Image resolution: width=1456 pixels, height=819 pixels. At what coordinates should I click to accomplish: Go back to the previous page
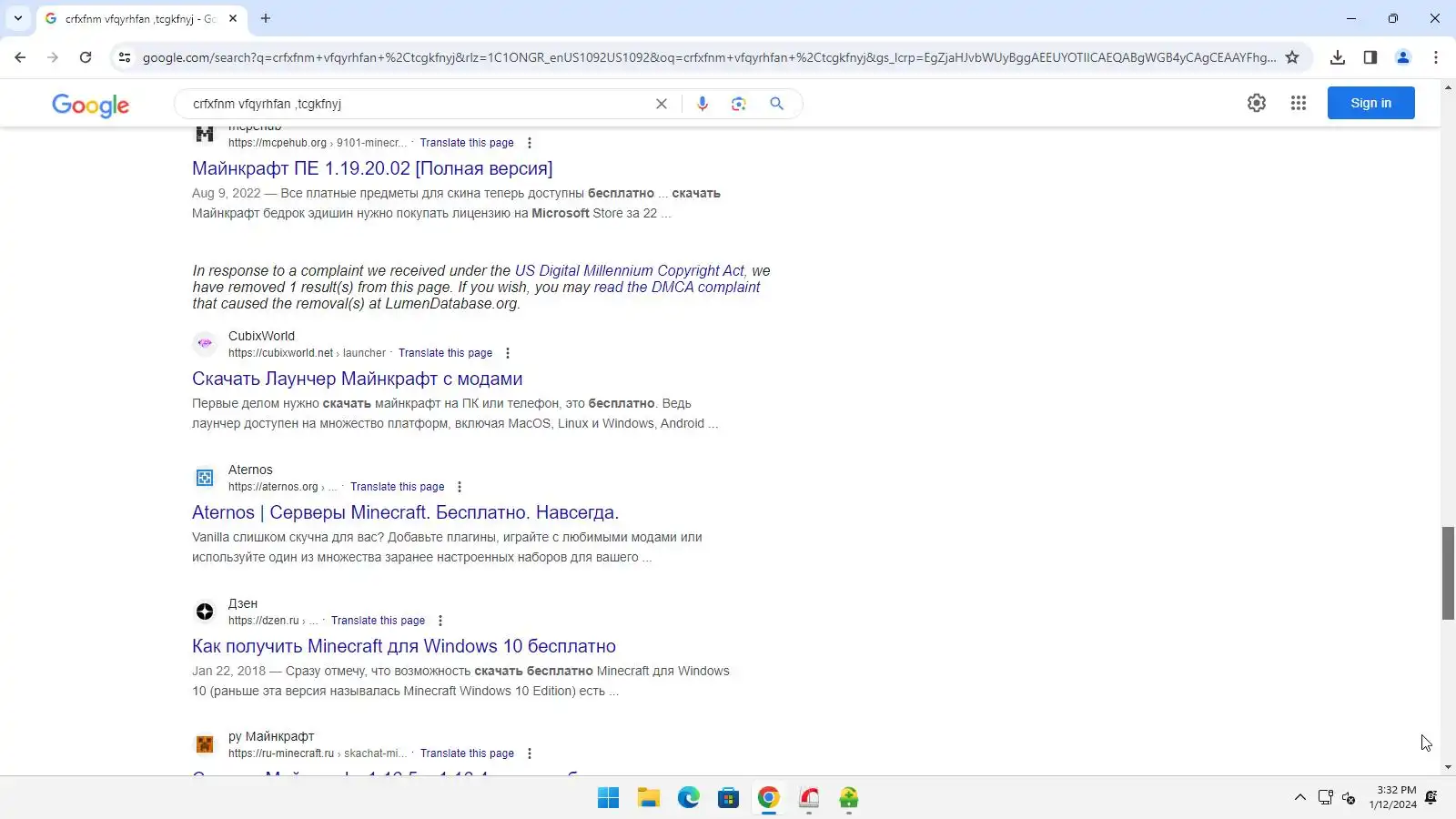[20, 57]
